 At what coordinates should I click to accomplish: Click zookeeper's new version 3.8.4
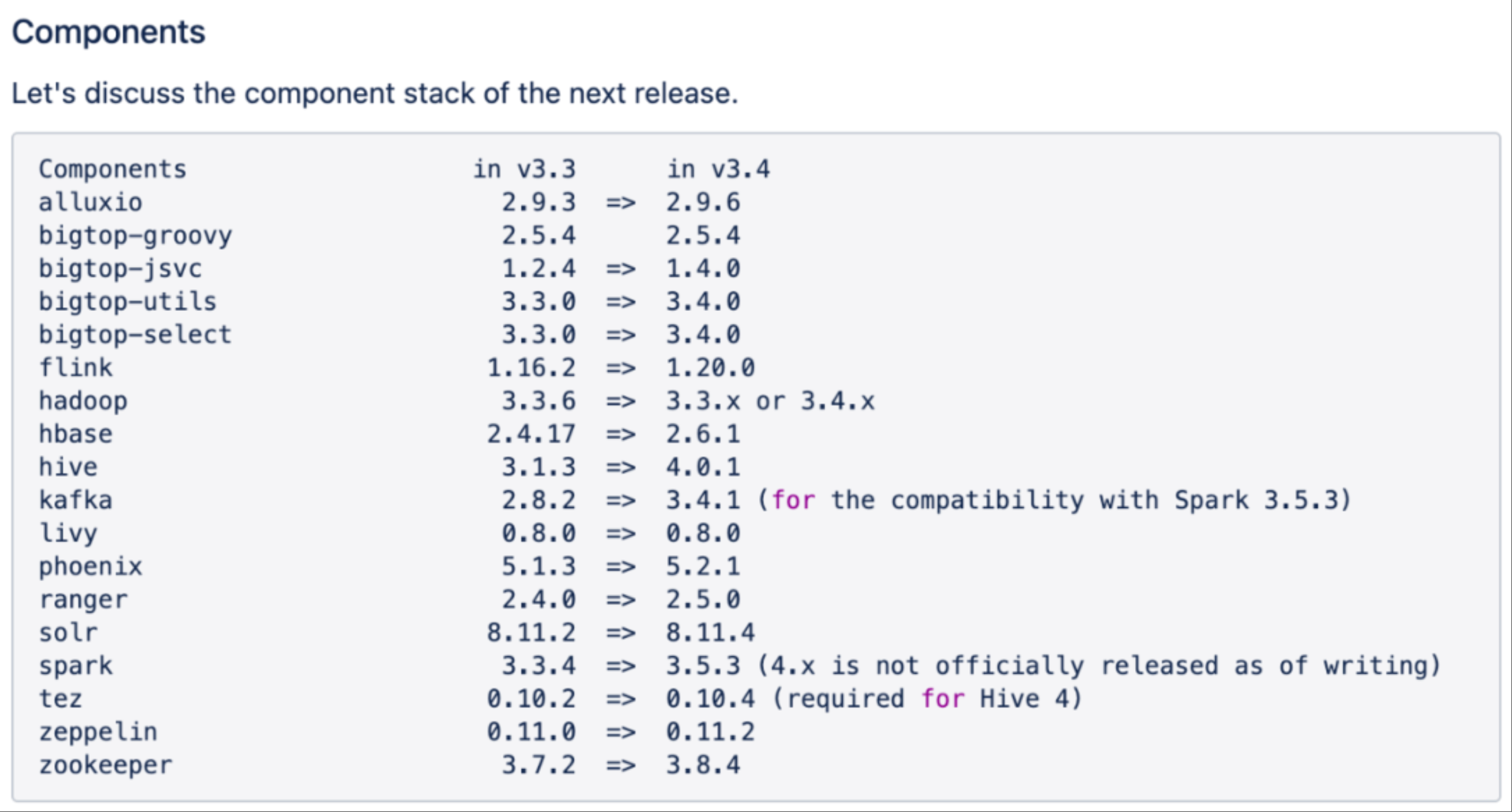702,764
